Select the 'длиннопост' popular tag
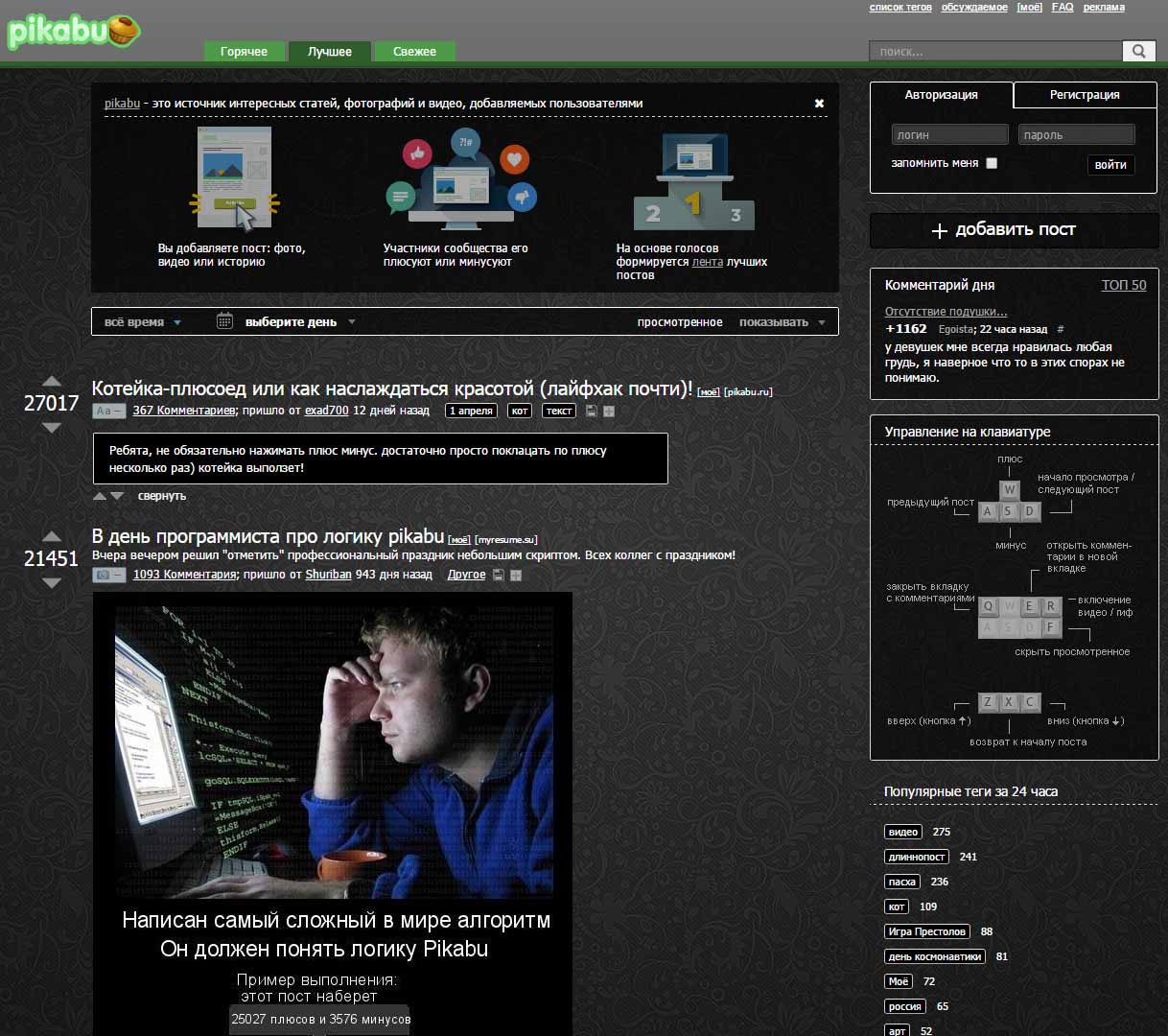This screenshot has height=1036, width=1168. (x=917, y=857)
